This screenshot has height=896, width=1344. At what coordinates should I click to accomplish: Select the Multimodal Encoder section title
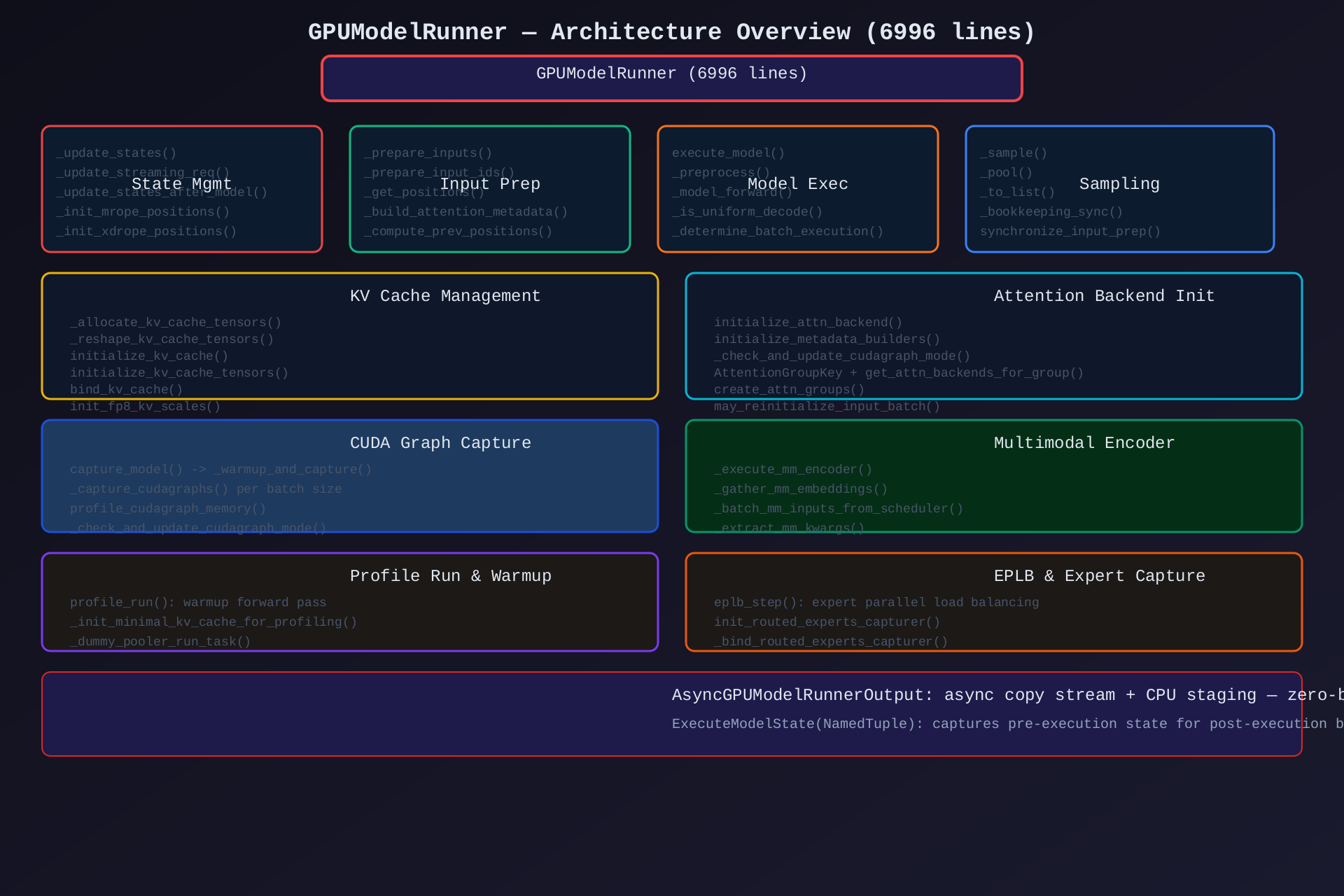pyautogui.click(x=1084, y=443)
